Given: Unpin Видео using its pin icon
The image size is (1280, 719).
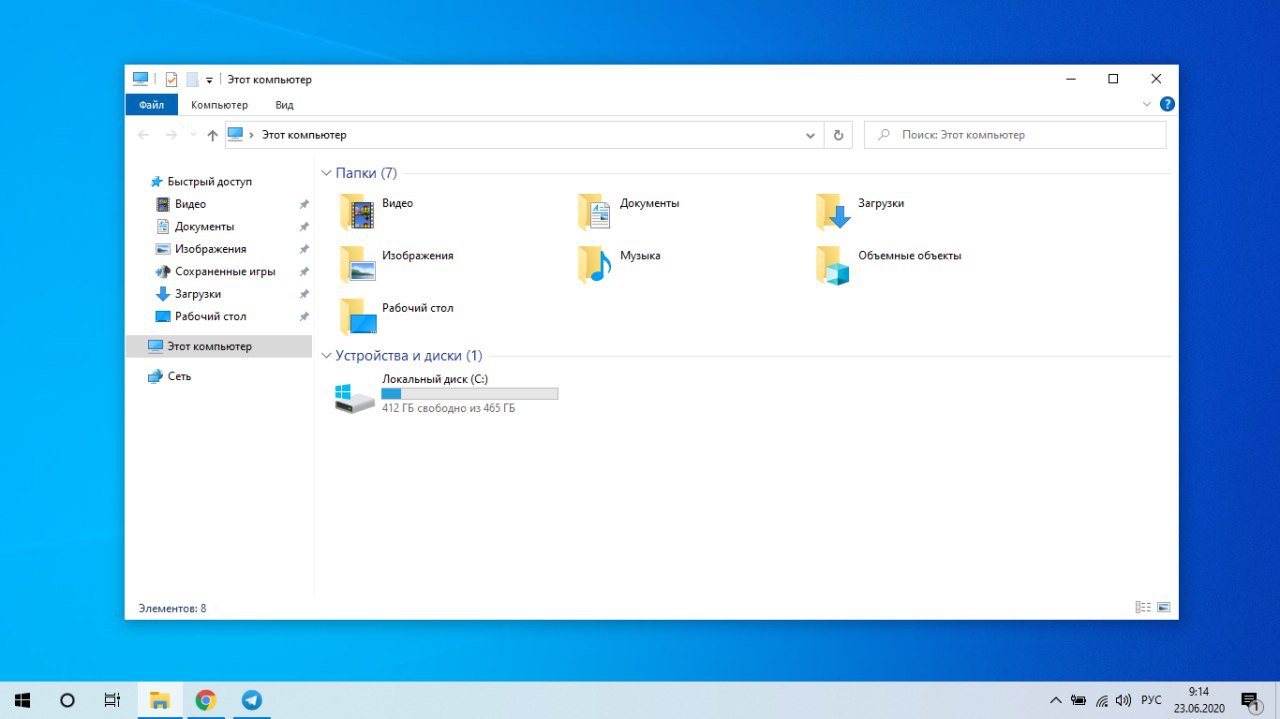Looking at the screenshot, I should (x=304, y=204).
